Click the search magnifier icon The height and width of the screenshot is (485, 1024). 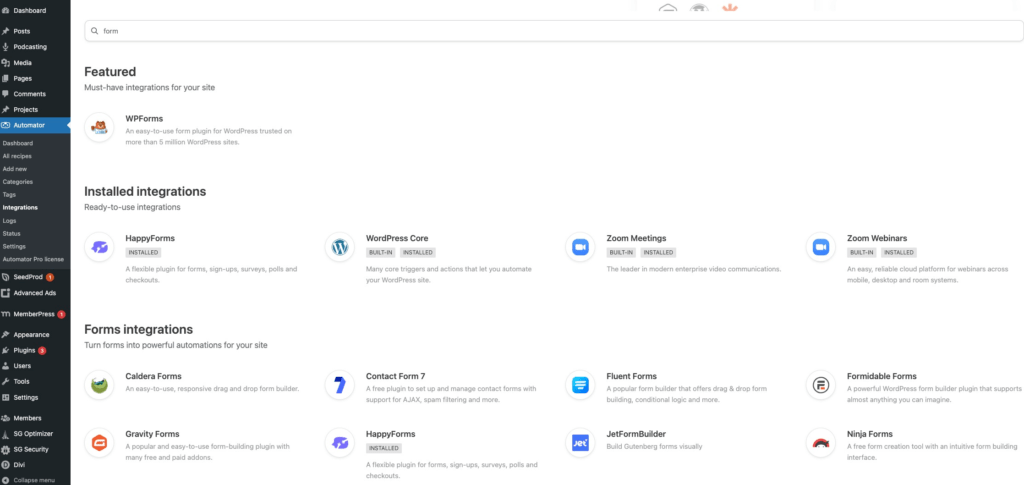(x=94, y=31)
